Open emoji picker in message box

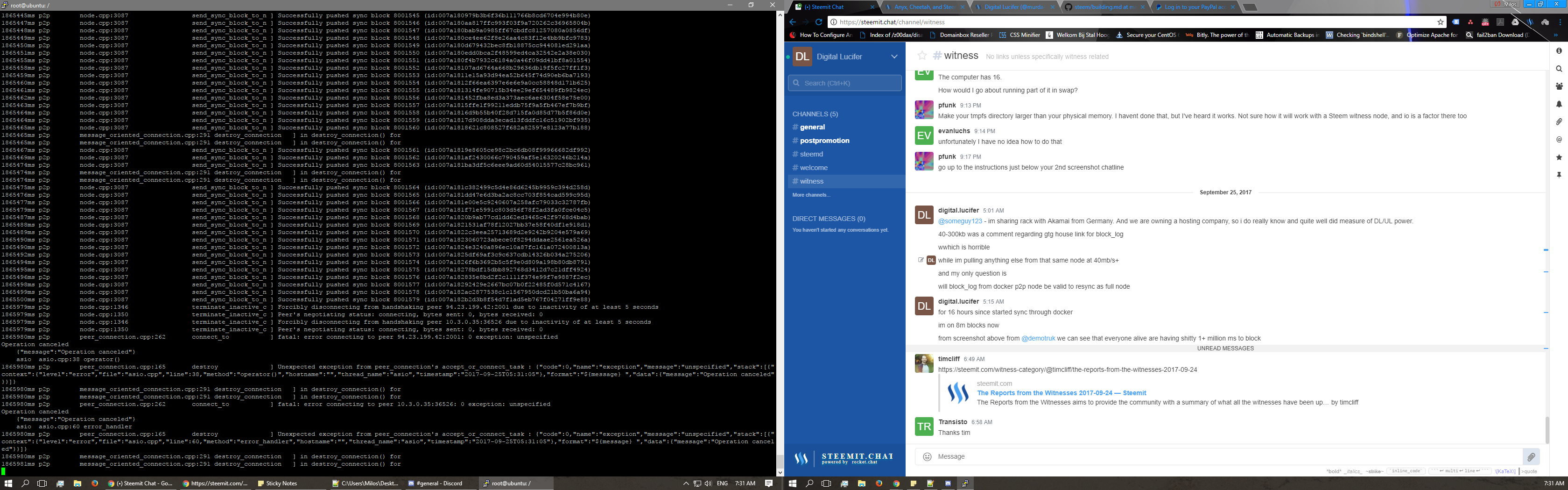pyautogui.click(x=927, y=456)
